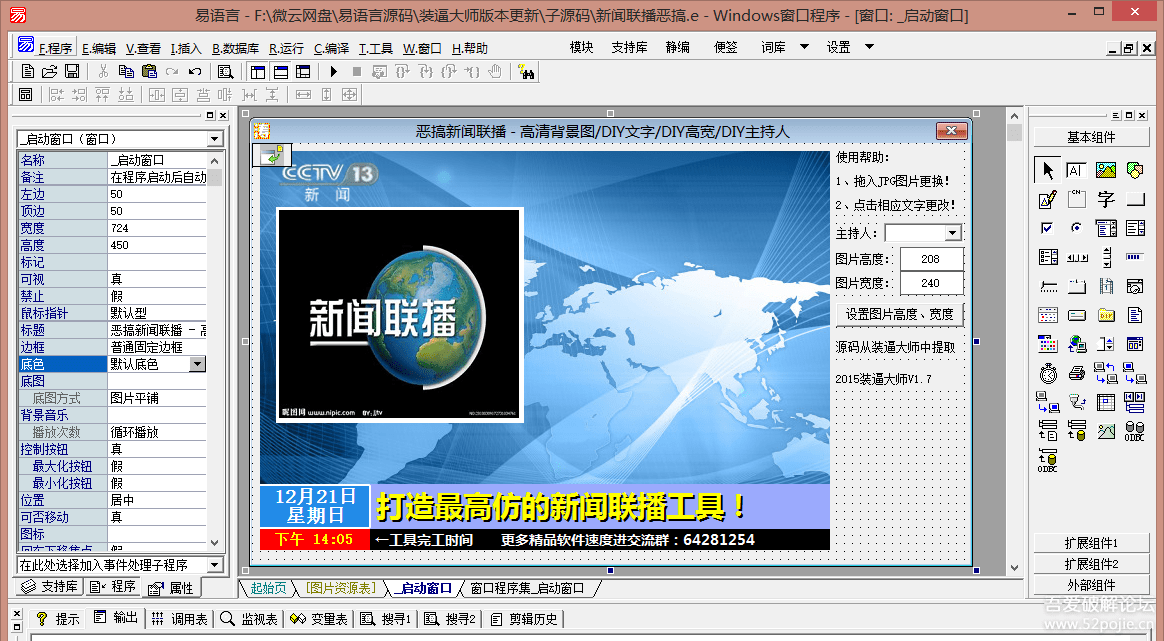Click the binoculars help search icon
Screen dimensions: 1164x641
click(x=526, y=72)
